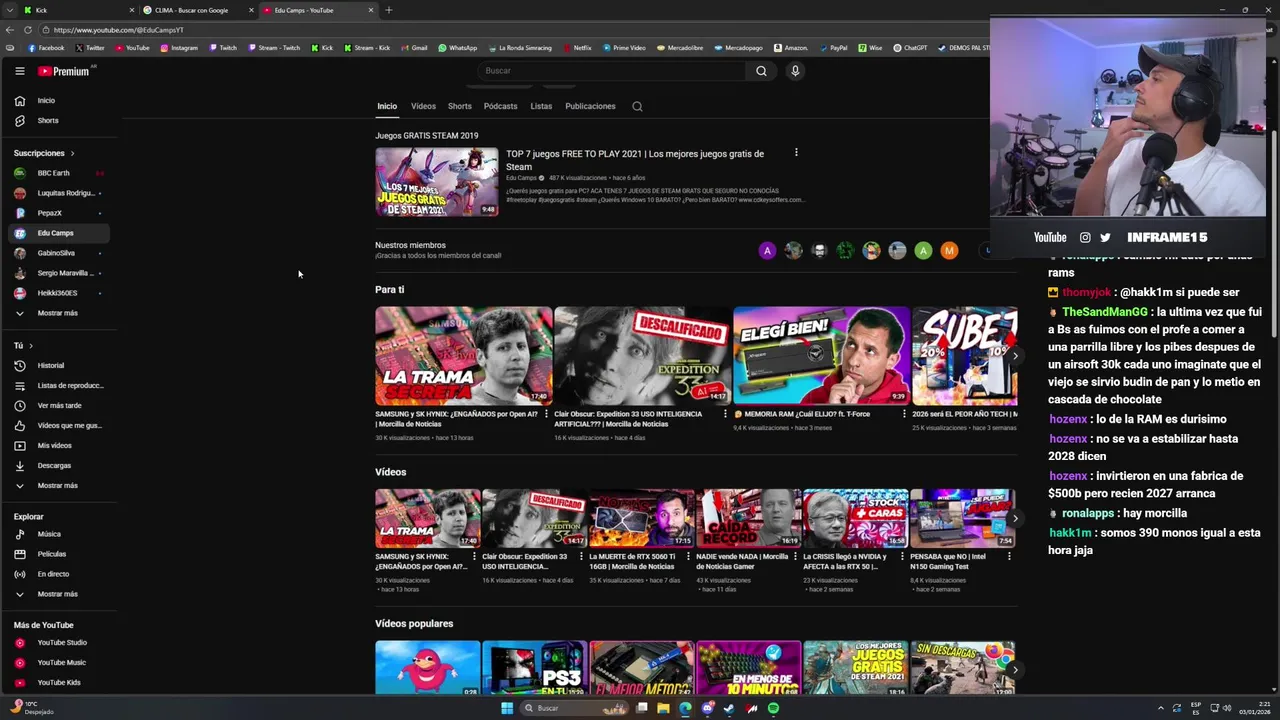Open a new browser tab

pyautogui.click(x=388, y=10)
